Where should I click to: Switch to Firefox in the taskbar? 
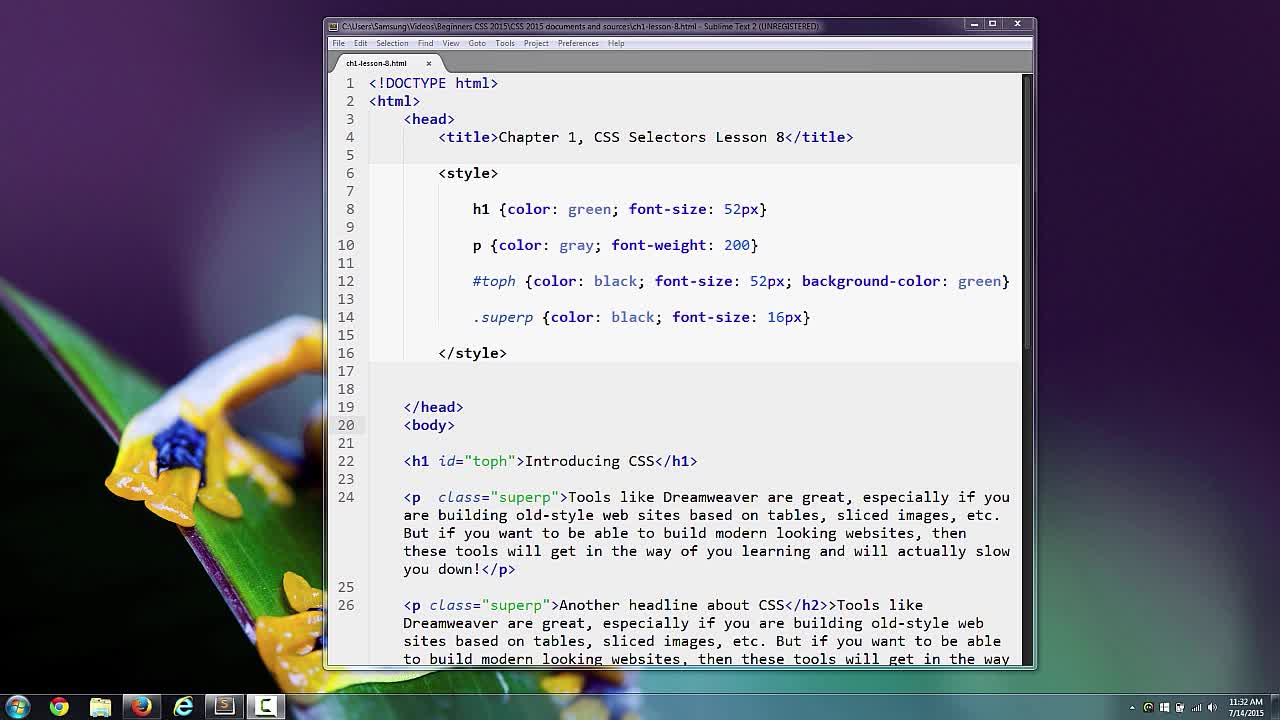tap(141, 707)
